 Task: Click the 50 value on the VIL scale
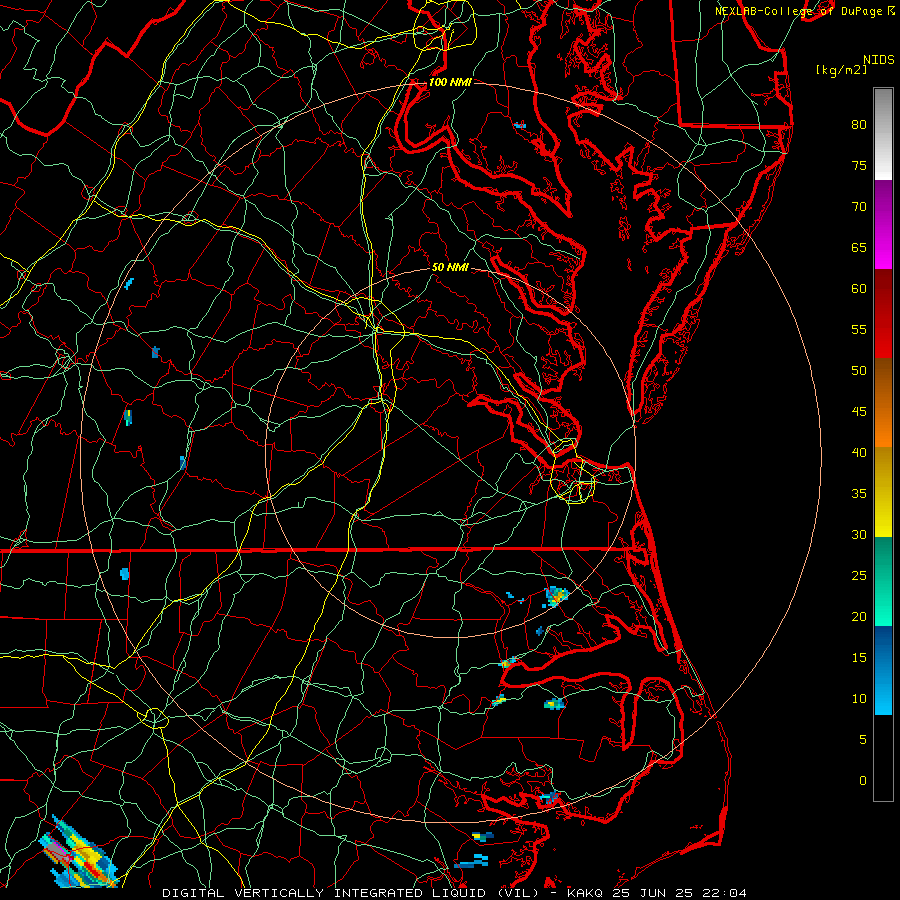[x=859, y=370]
